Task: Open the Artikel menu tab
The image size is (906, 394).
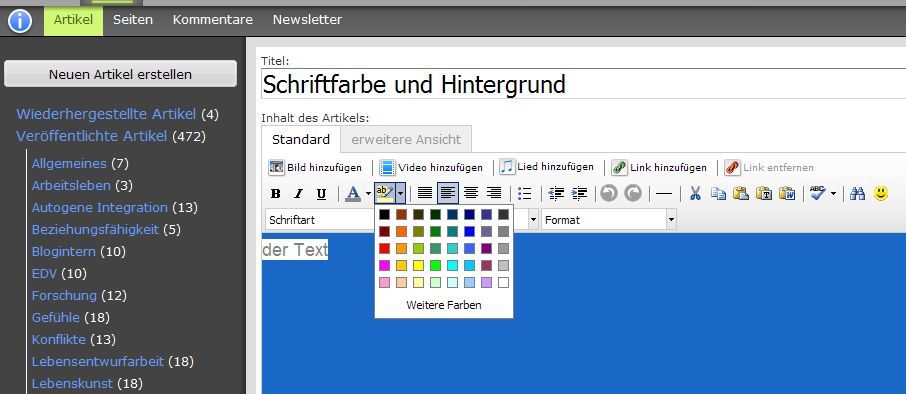Action: point(73,20)
